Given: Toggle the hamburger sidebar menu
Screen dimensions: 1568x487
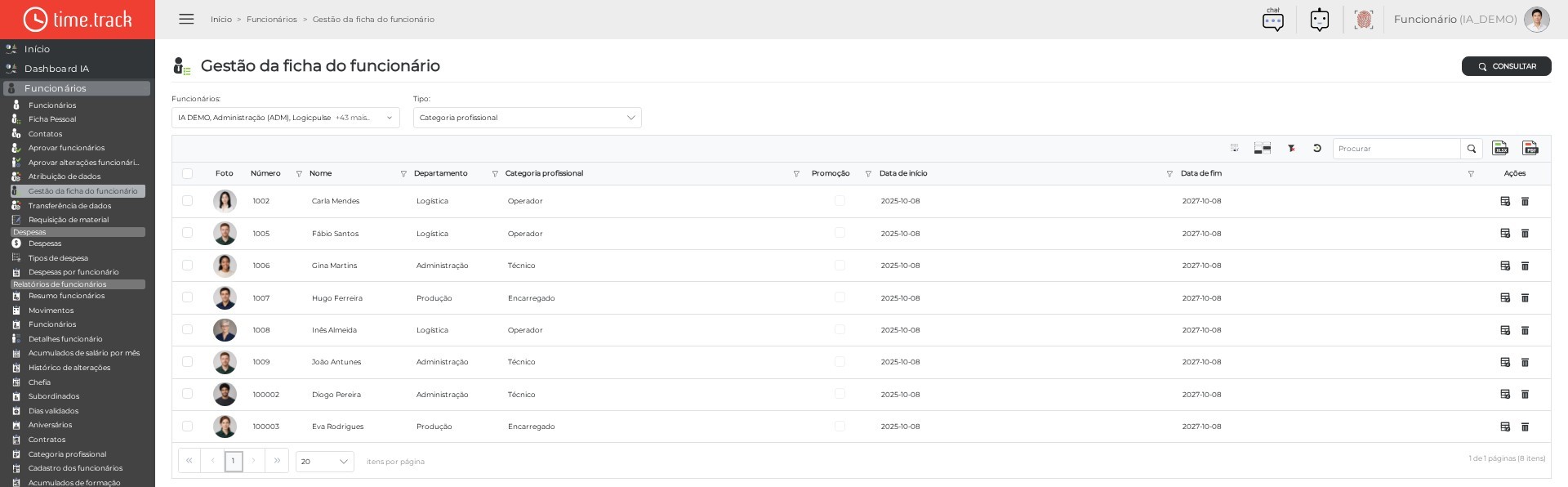Looking at the screenshot, I should (x=186, y=19).
